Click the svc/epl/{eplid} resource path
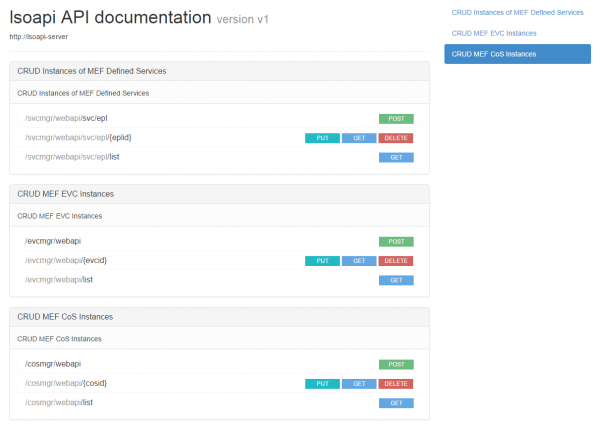 tap(78, 138)
